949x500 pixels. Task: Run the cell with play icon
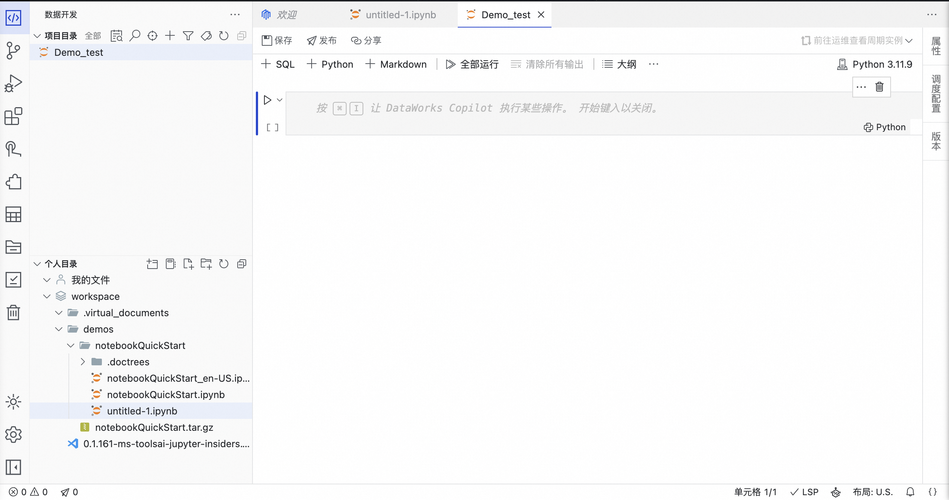coord(267,100)
